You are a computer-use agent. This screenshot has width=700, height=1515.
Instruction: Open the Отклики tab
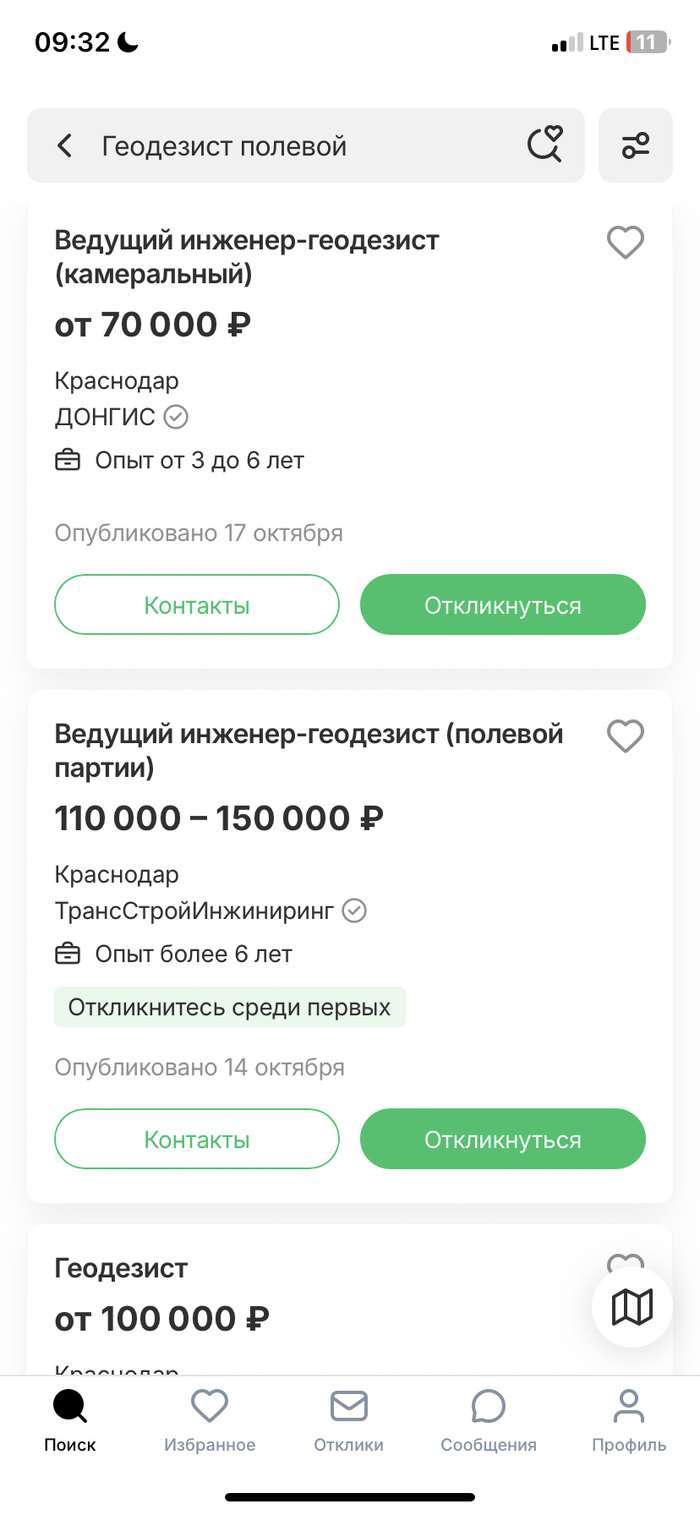(349, 1421)
